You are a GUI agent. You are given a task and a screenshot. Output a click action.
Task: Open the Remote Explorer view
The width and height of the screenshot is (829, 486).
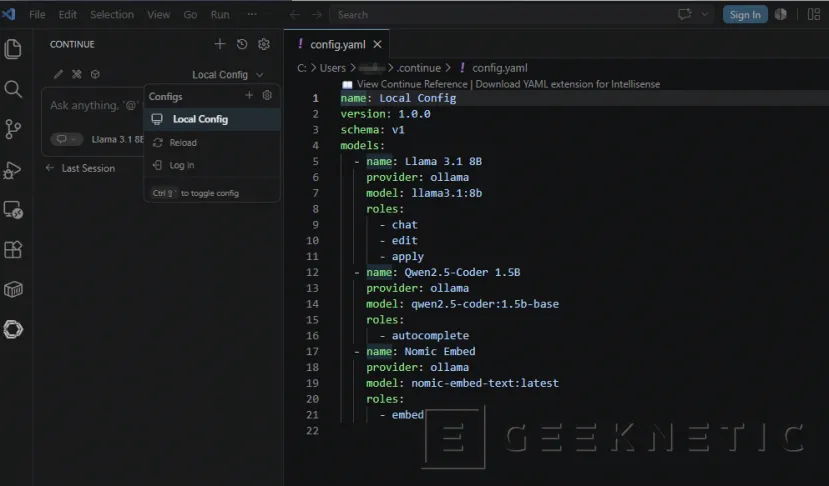pos(13,210)
